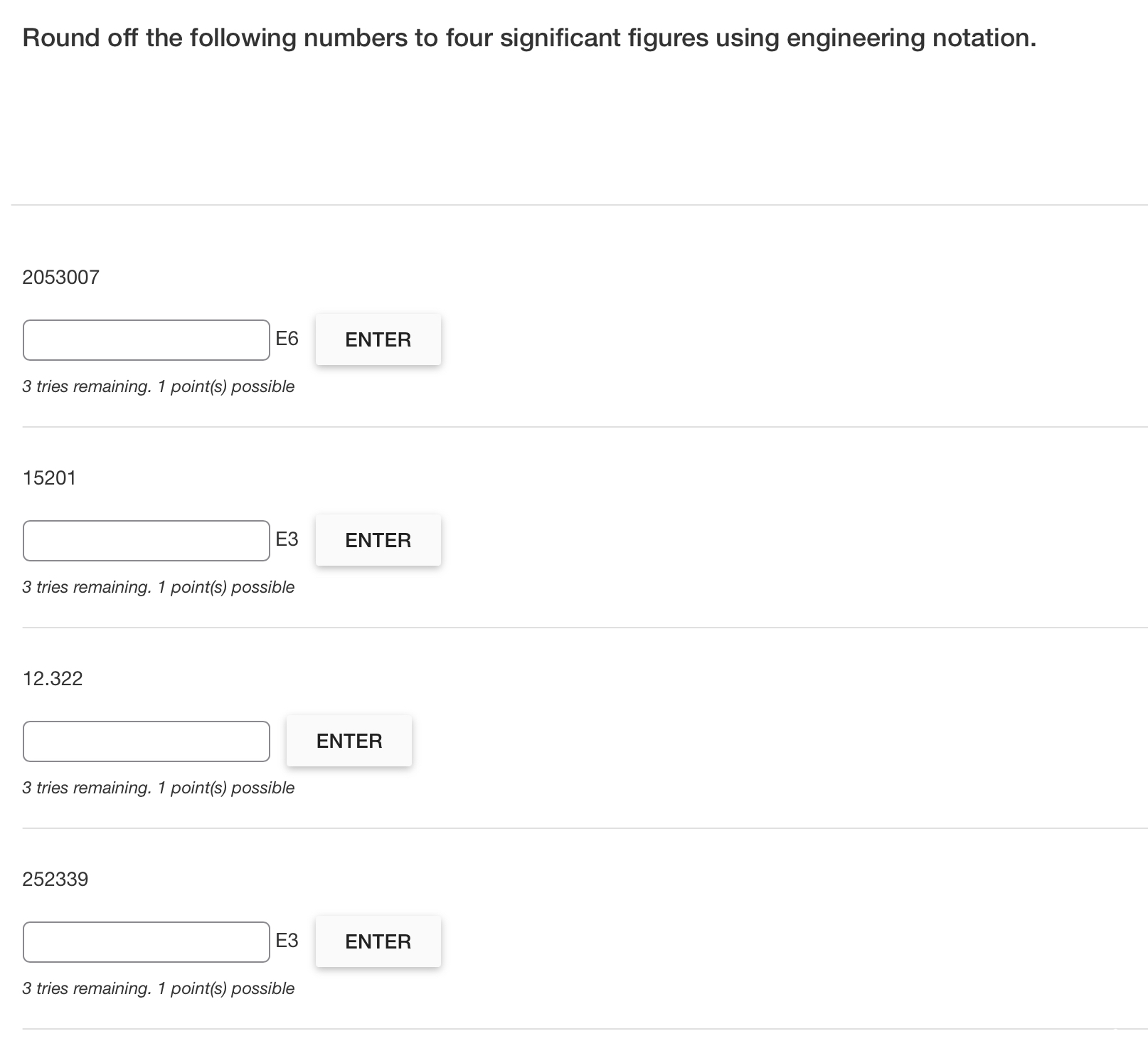
Task: Click the answer box beside the E6 label
Action: tap(146, 340)
